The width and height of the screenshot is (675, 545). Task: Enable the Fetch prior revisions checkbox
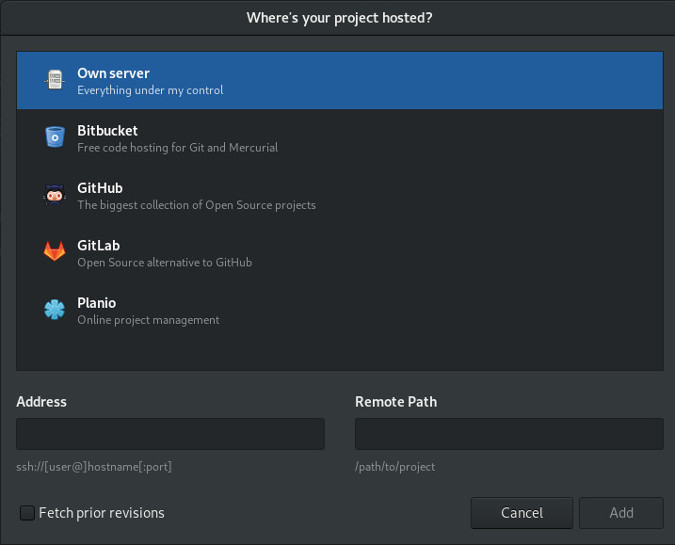[x=27, y=513]
